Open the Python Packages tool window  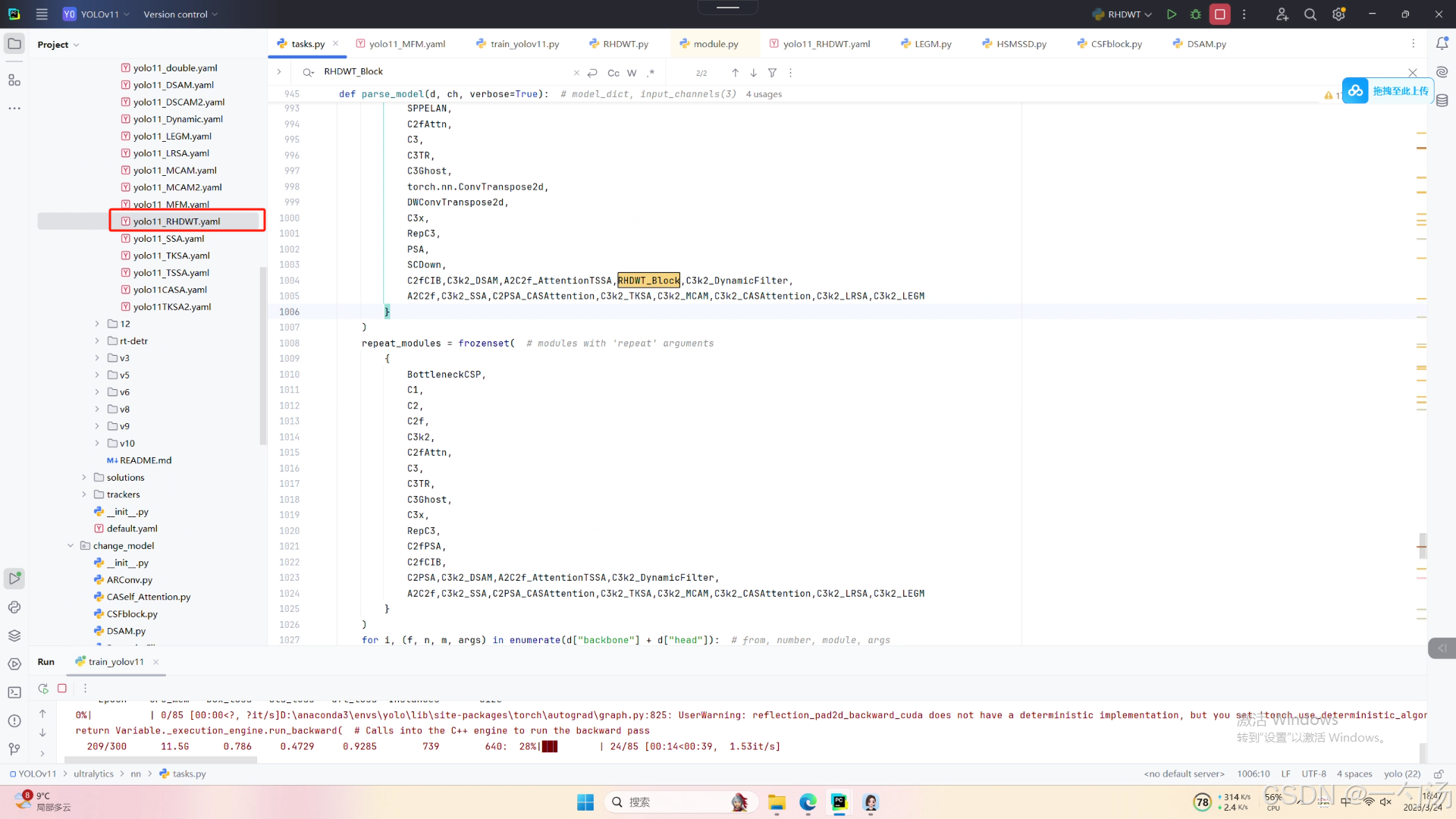click(14, 635)
